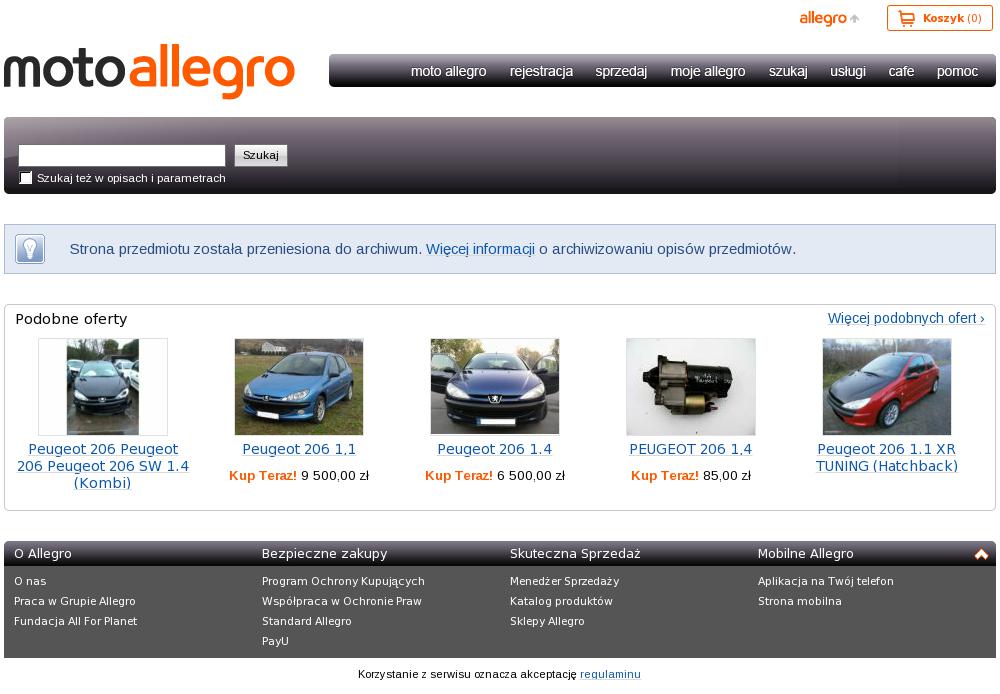The height and width of the screenshot is (694, 1000).
Task: Focus the search text field
Action: tap(122, 155)
